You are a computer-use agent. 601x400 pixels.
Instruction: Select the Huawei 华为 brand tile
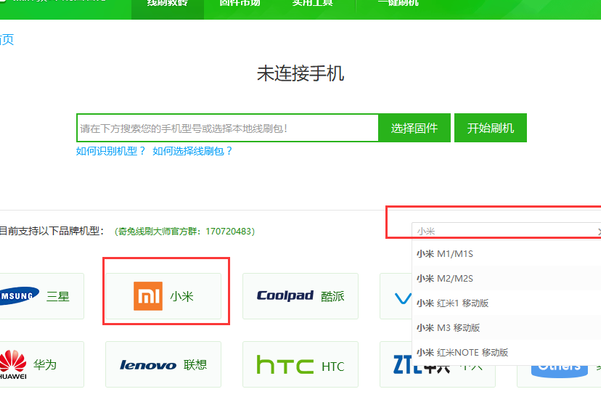coord(41,364)
